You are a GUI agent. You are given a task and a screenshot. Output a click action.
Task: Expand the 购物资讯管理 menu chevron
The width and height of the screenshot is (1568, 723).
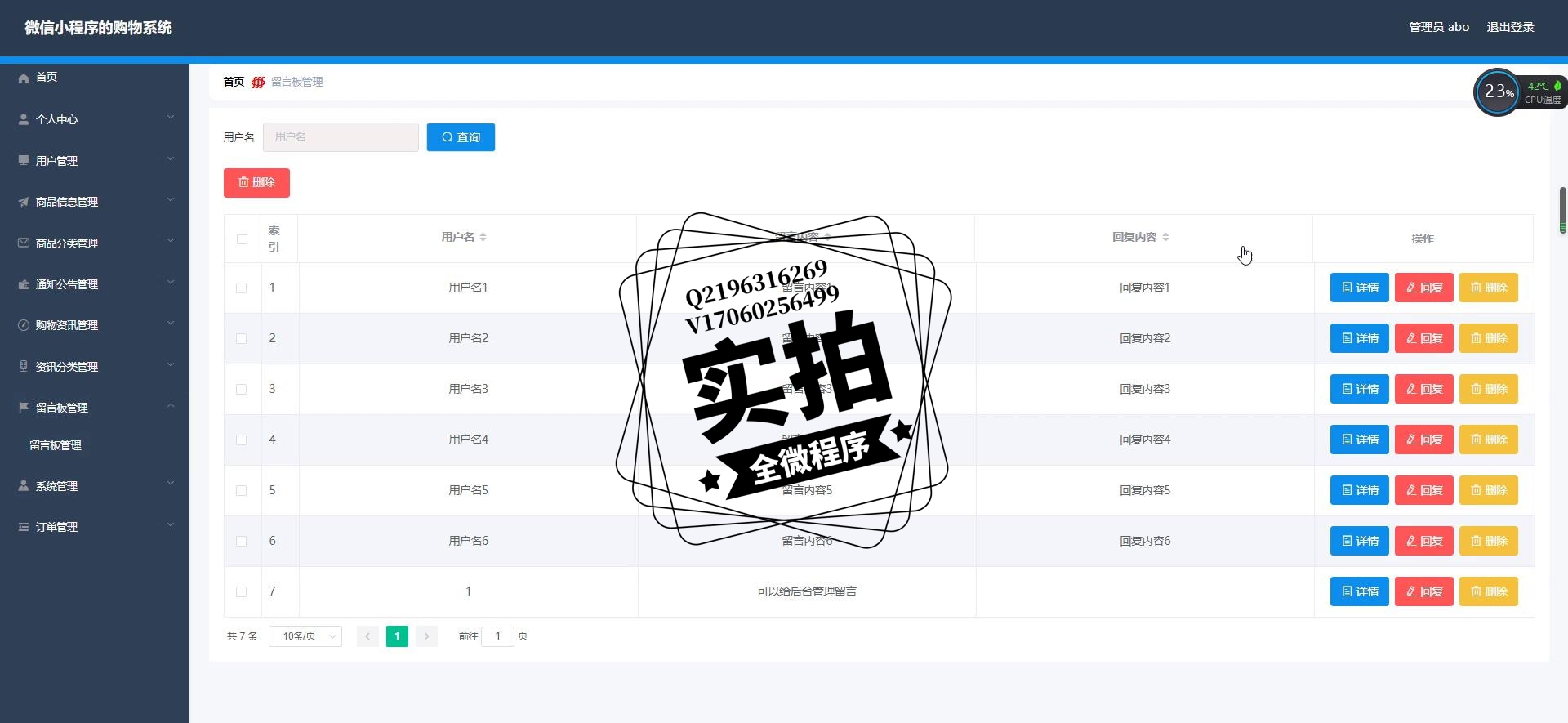coord(171,324)
